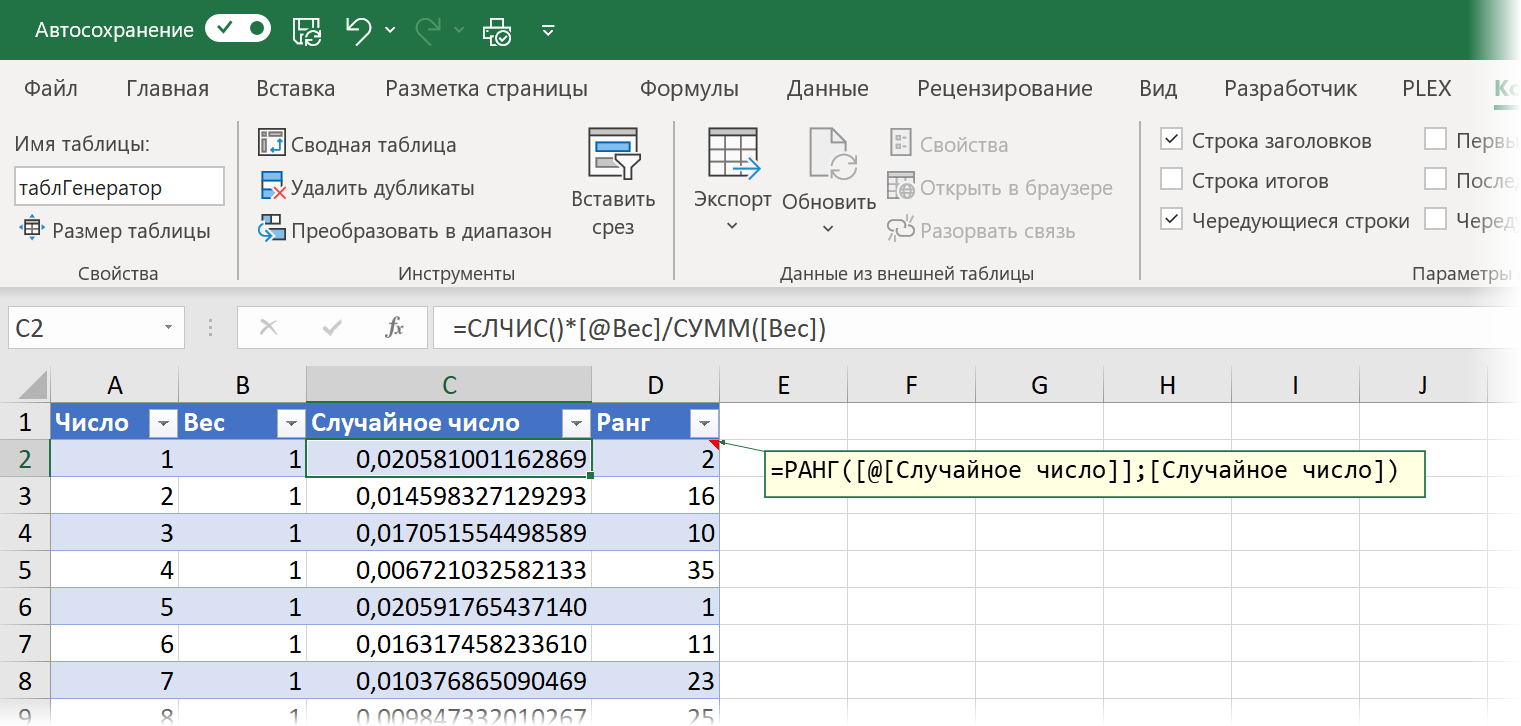Click the Enter checkmark in formula bar
Viewport: 1521px width, 726px height.
point(332,327)
